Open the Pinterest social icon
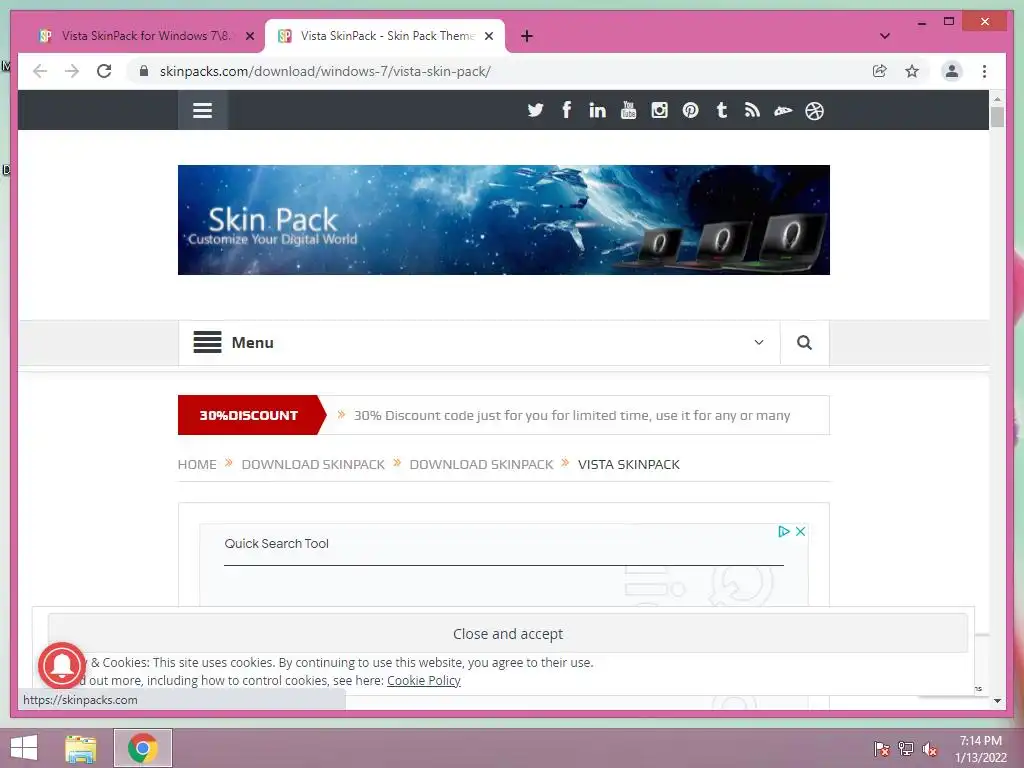The image size is (1024, 768). (x=690, y=110)
